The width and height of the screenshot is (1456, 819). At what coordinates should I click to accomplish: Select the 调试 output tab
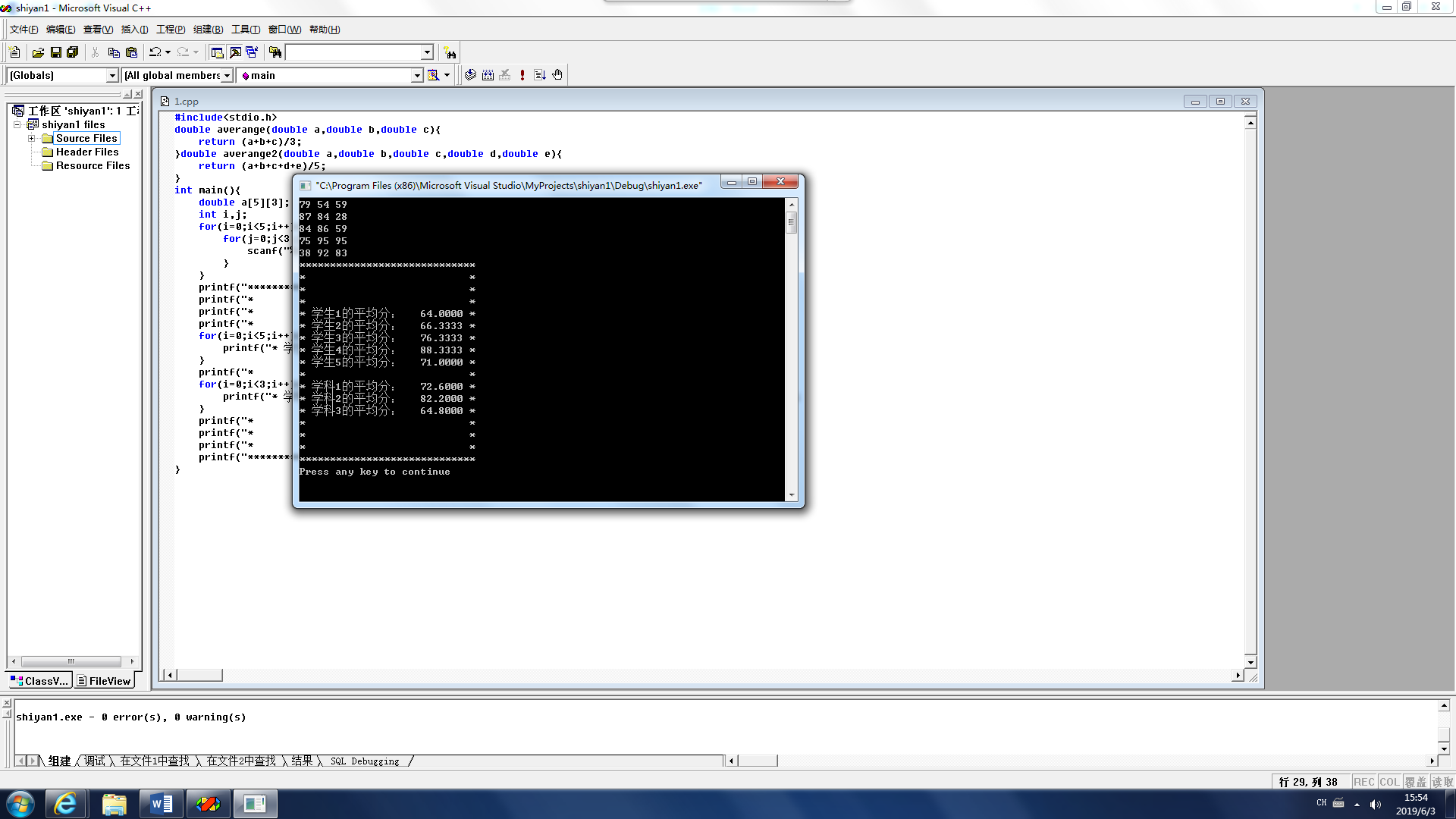coord(95,761)
